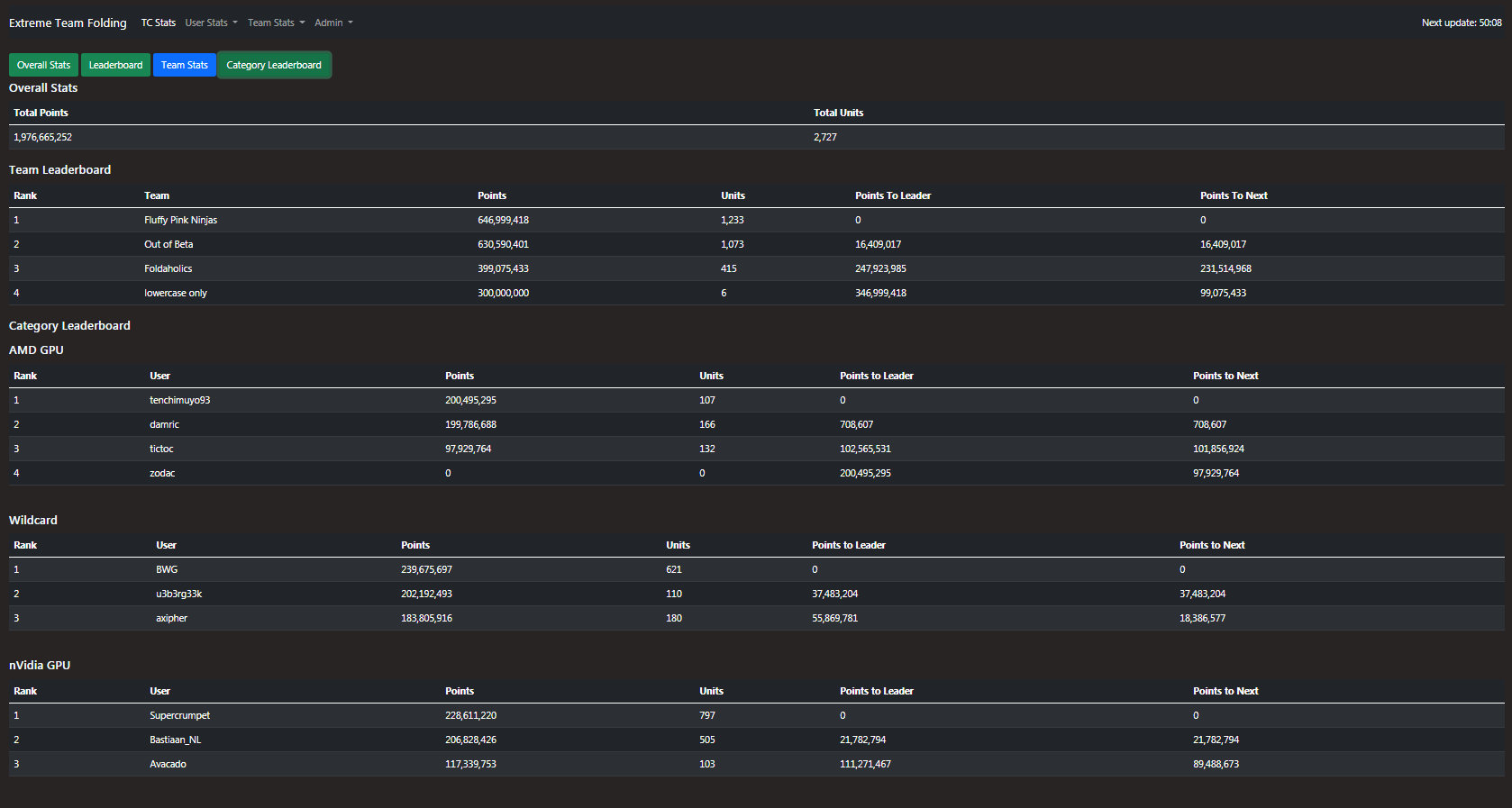Select Supercrumpet points 228,611,220
This screenshot has height=808, width=1512.
pos(470,715)
